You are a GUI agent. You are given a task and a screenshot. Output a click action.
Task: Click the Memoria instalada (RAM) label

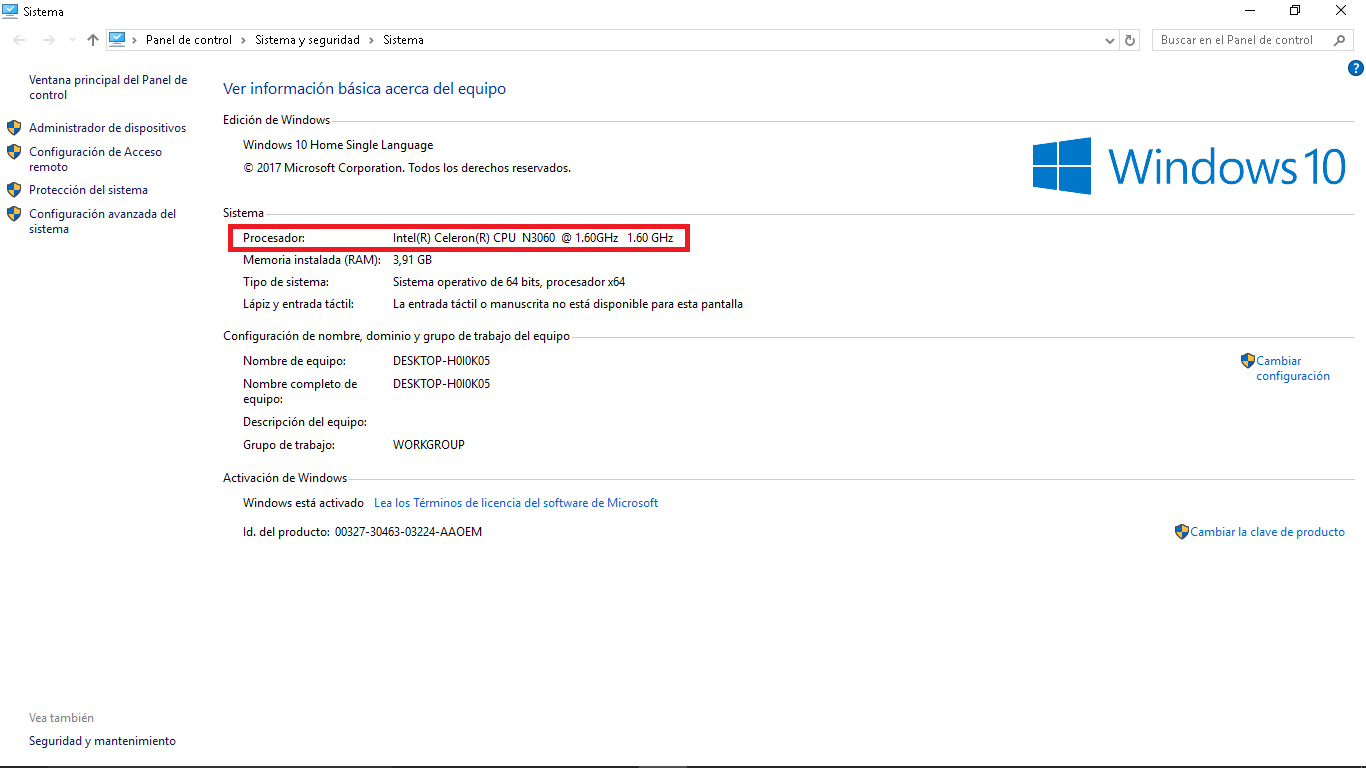312,260
